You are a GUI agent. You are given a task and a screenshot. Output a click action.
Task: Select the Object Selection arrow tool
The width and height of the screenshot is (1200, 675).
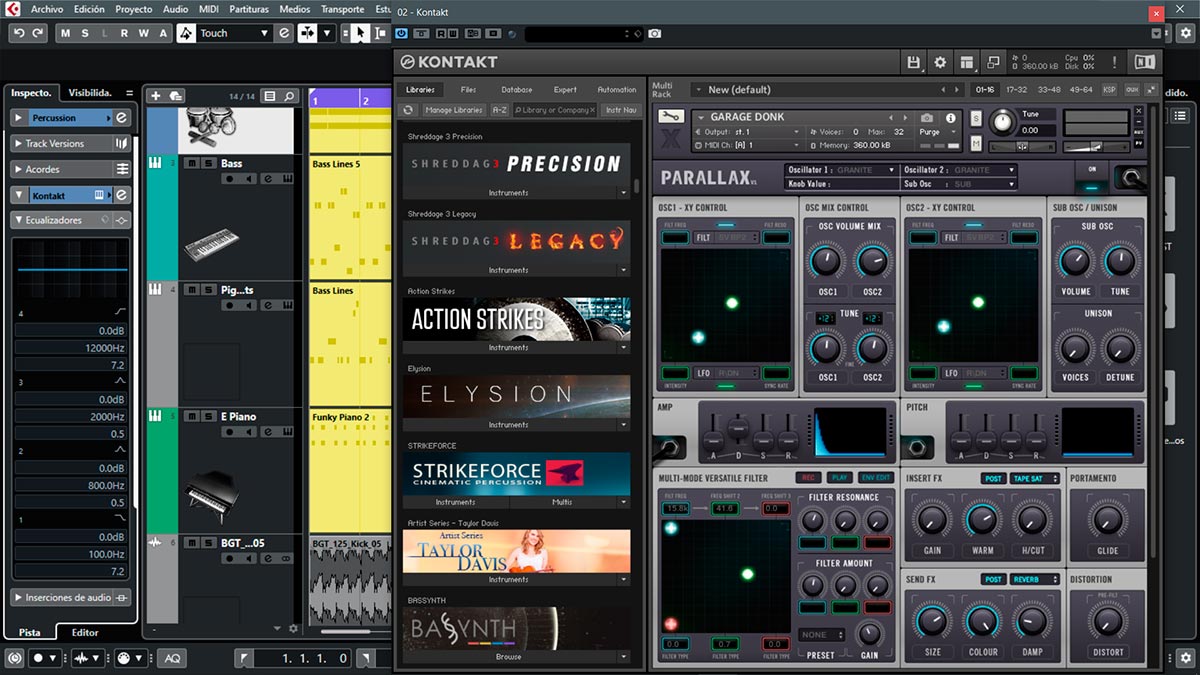coord(359,33)
